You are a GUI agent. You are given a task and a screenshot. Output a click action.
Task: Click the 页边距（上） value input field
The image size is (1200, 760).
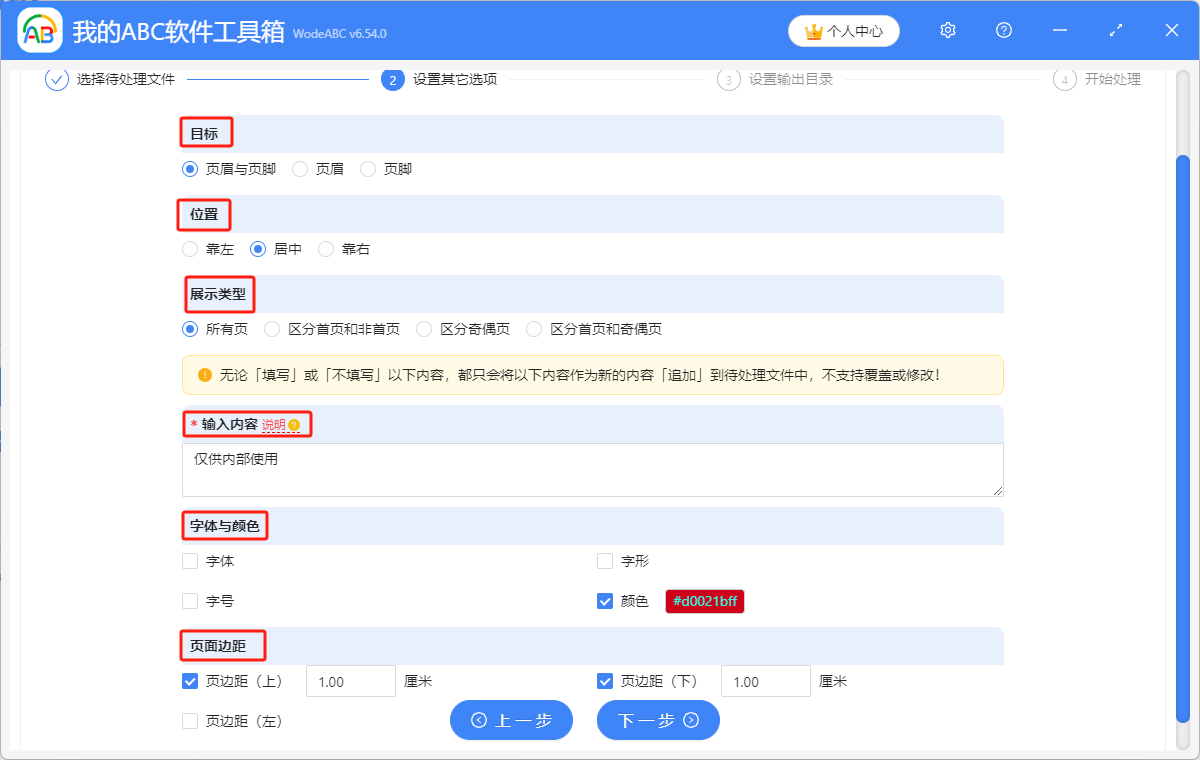(350, 680)
